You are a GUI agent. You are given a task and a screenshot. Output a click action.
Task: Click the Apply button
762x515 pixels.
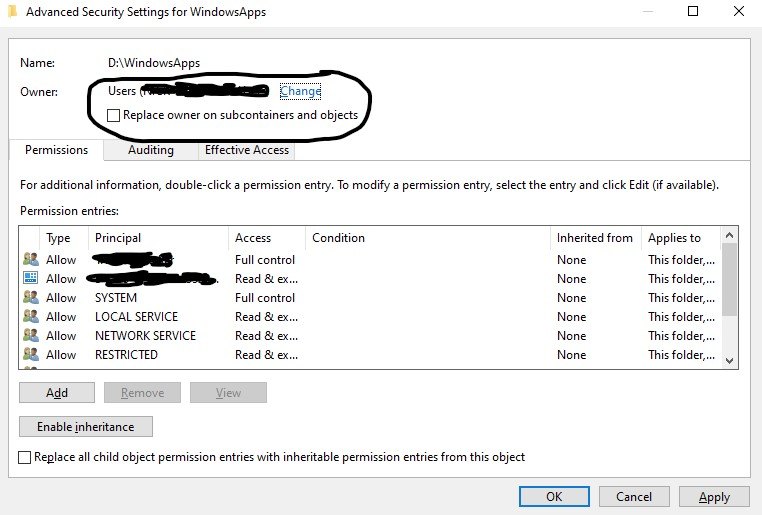[x=714, y=497]
